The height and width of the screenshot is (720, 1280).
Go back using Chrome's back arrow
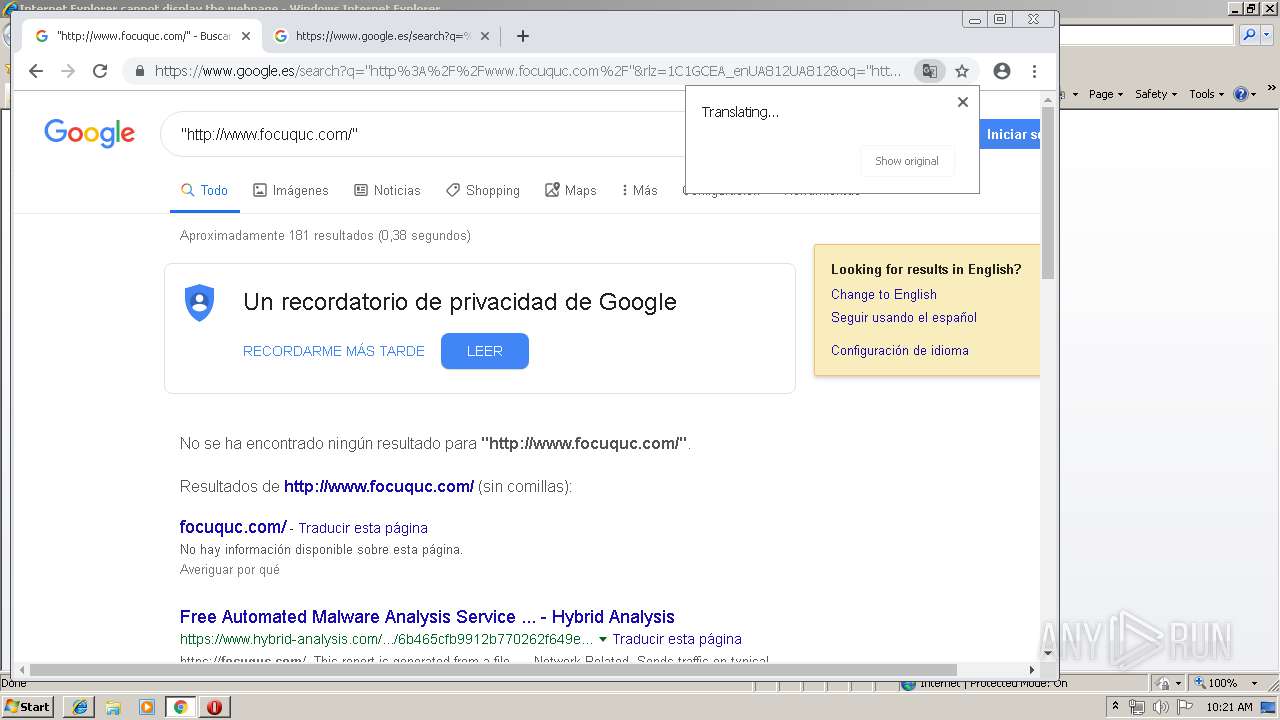tap(36, 71)
